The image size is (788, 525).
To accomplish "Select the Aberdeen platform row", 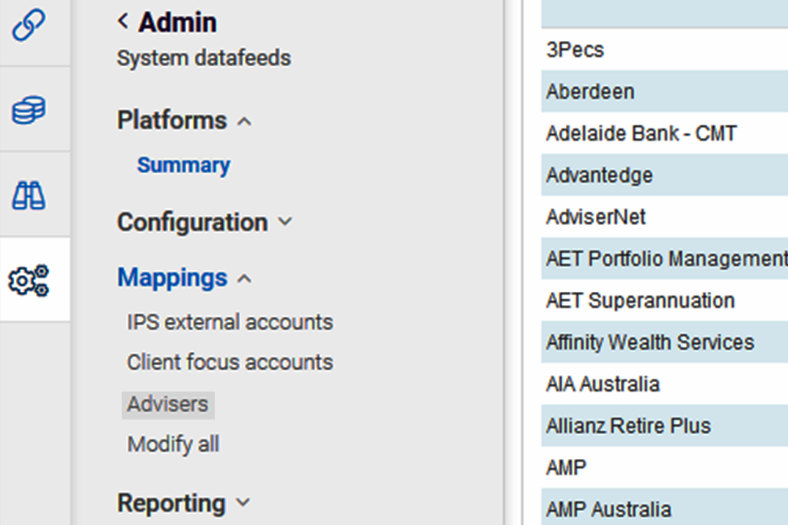I will 664,91.
